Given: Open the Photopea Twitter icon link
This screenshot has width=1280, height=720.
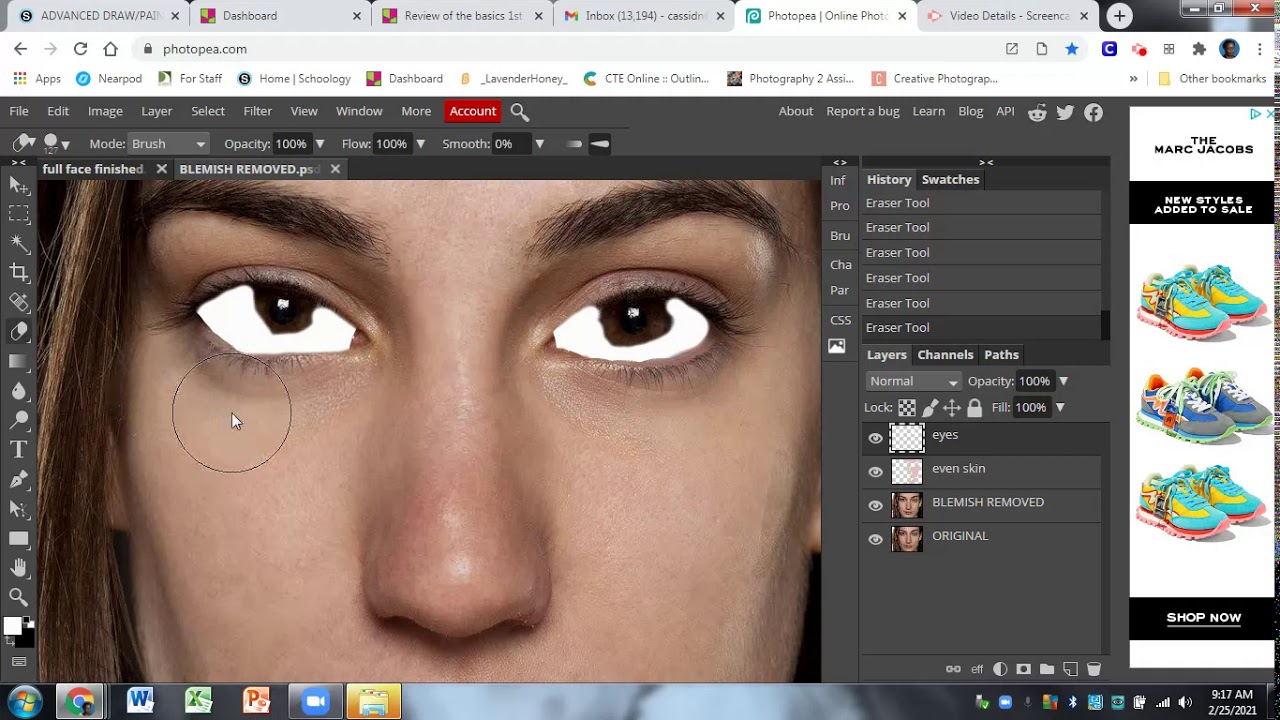Looking at the screenshot, I should tap(1066, 112).
